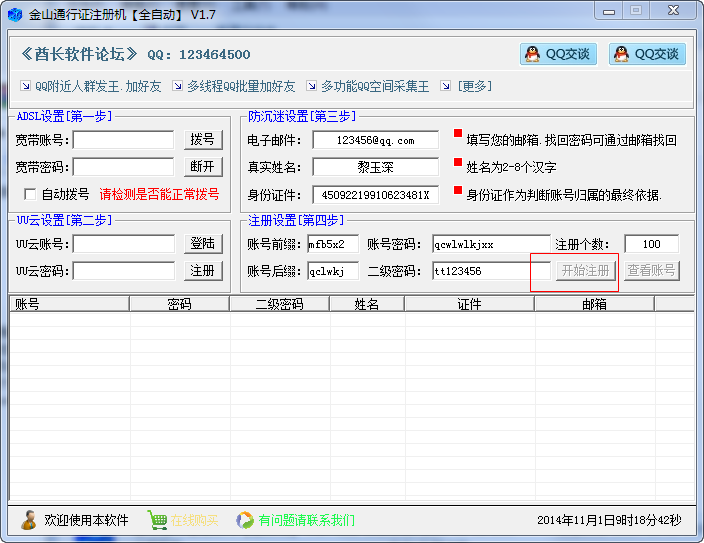Open 多线程QQ批量加好友 link
The width and height of the screenshot is (704, 543).
tap(241, 86)
